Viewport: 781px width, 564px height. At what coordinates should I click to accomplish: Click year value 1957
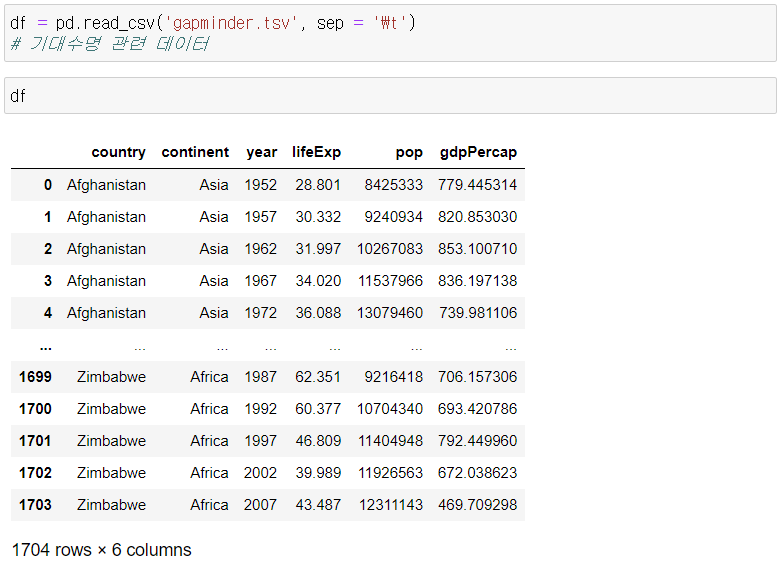pos(260,217)
